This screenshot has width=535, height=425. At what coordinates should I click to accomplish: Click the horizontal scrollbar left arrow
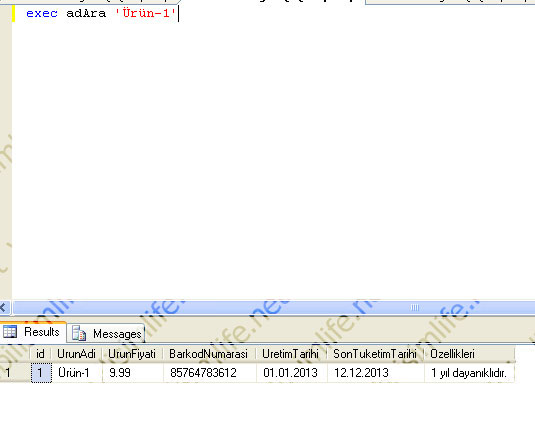[x=4, y=308]
